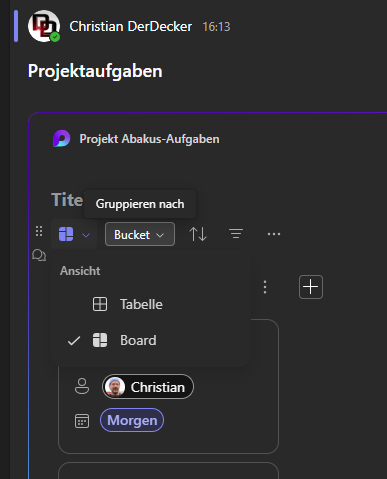Add a new bucket with plus button

point(311,287)
